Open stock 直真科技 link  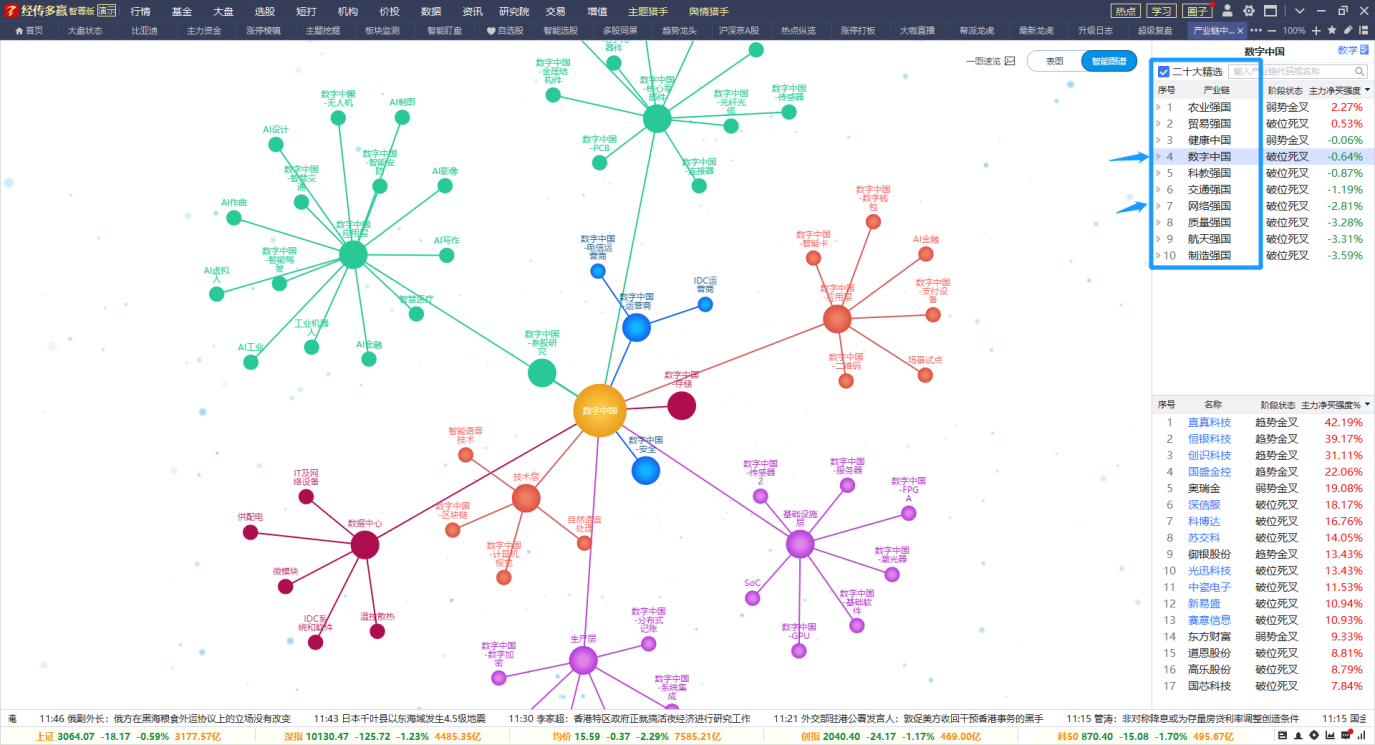pyautogui.click(x=1209, y=423)
